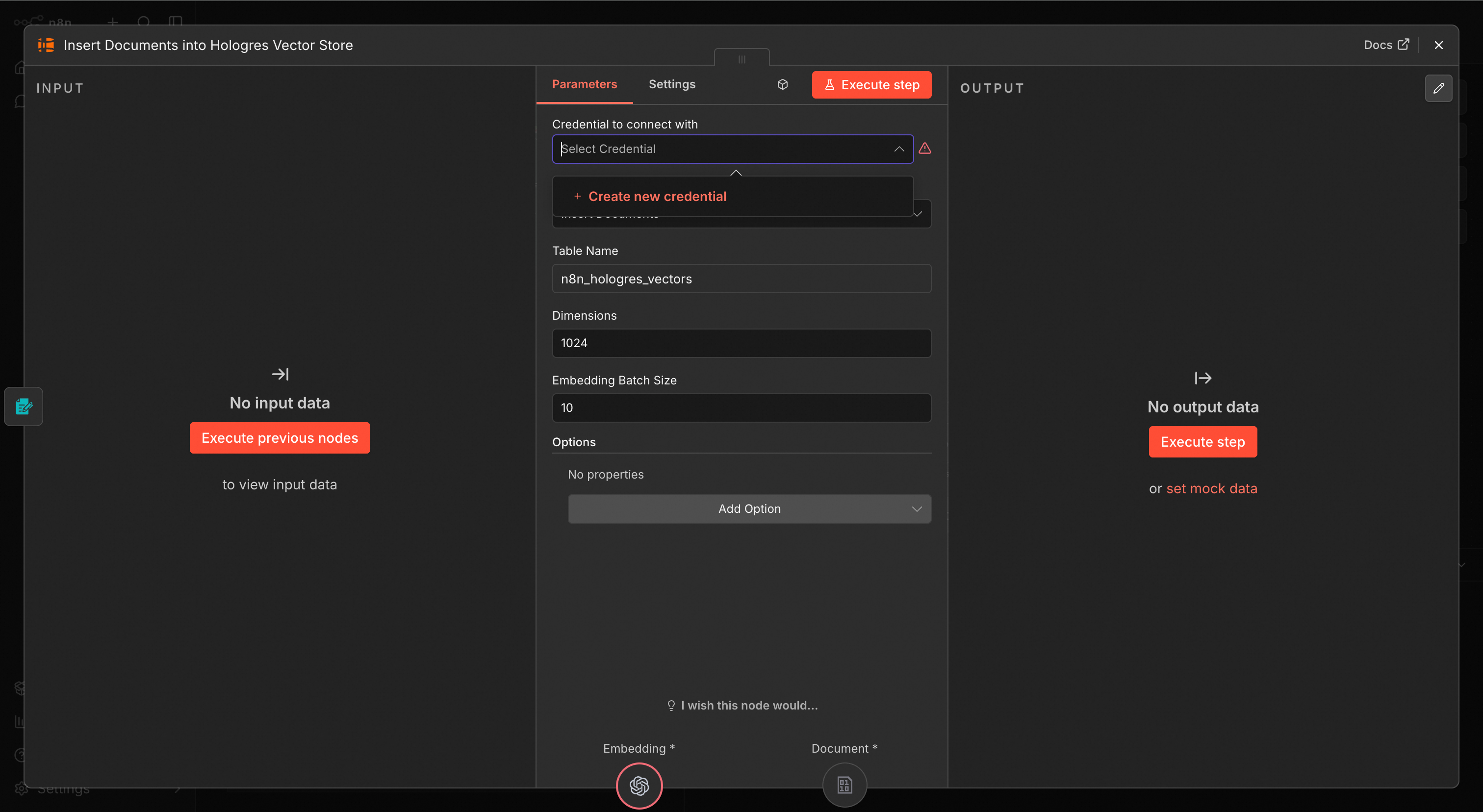Open the Insert Documents operation dropdown chevron

pos(919,215)
